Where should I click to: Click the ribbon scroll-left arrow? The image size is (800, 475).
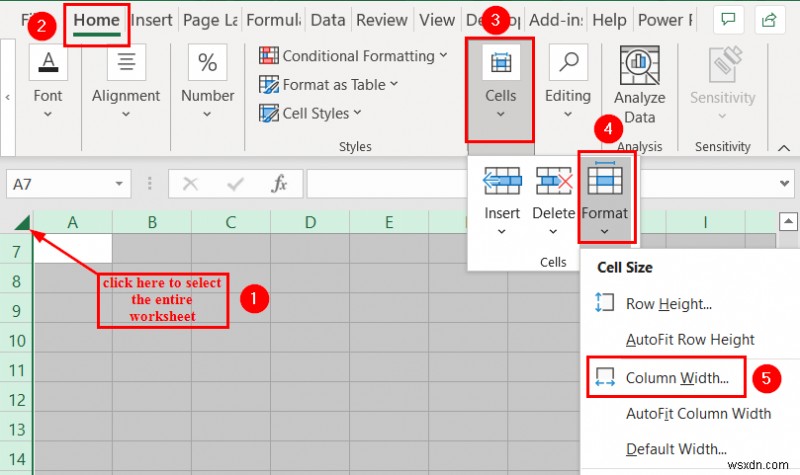point(8,97)
